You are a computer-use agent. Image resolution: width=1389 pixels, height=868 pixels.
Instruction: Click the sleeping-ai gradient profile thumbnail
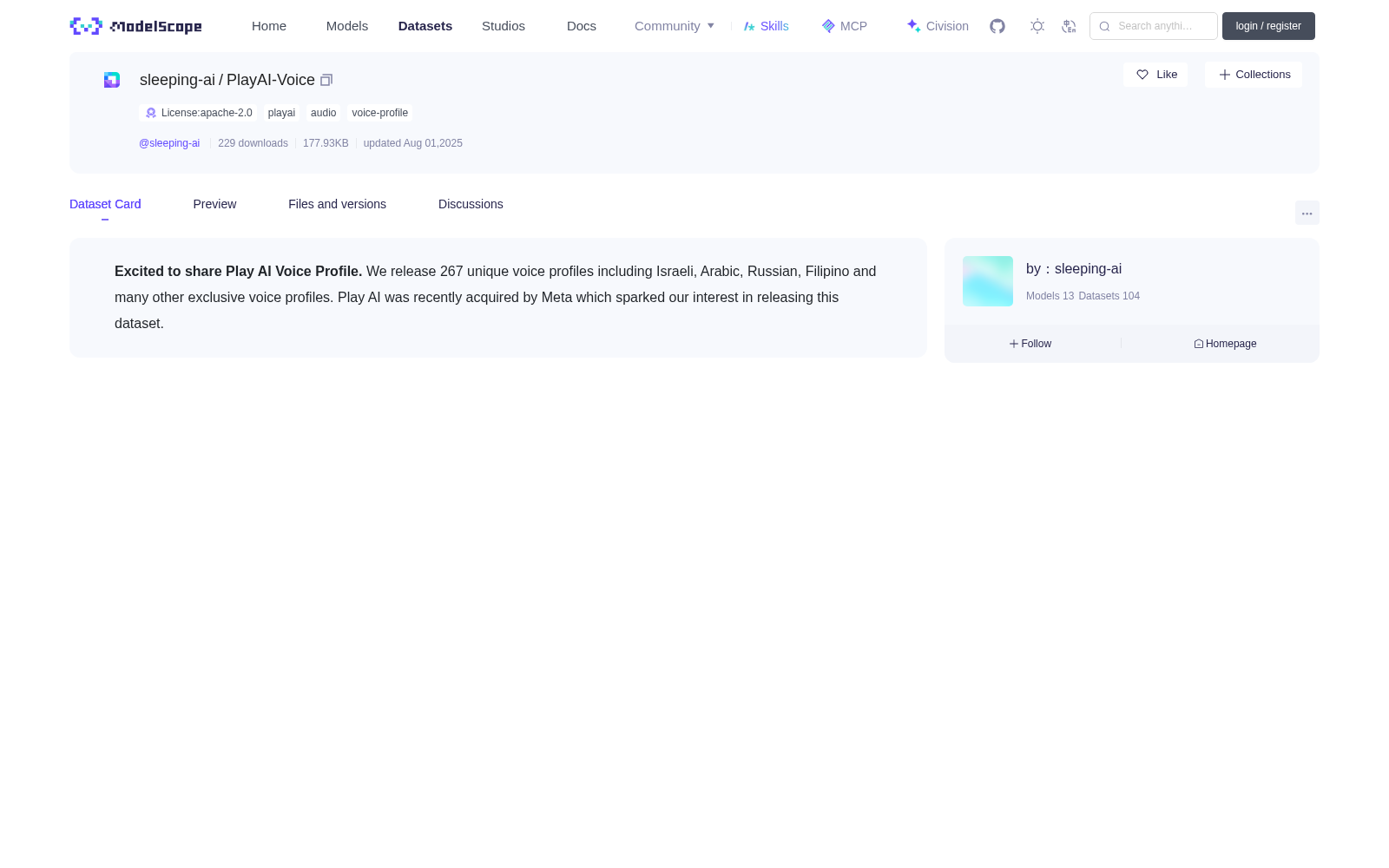click(x=988, y=281)
